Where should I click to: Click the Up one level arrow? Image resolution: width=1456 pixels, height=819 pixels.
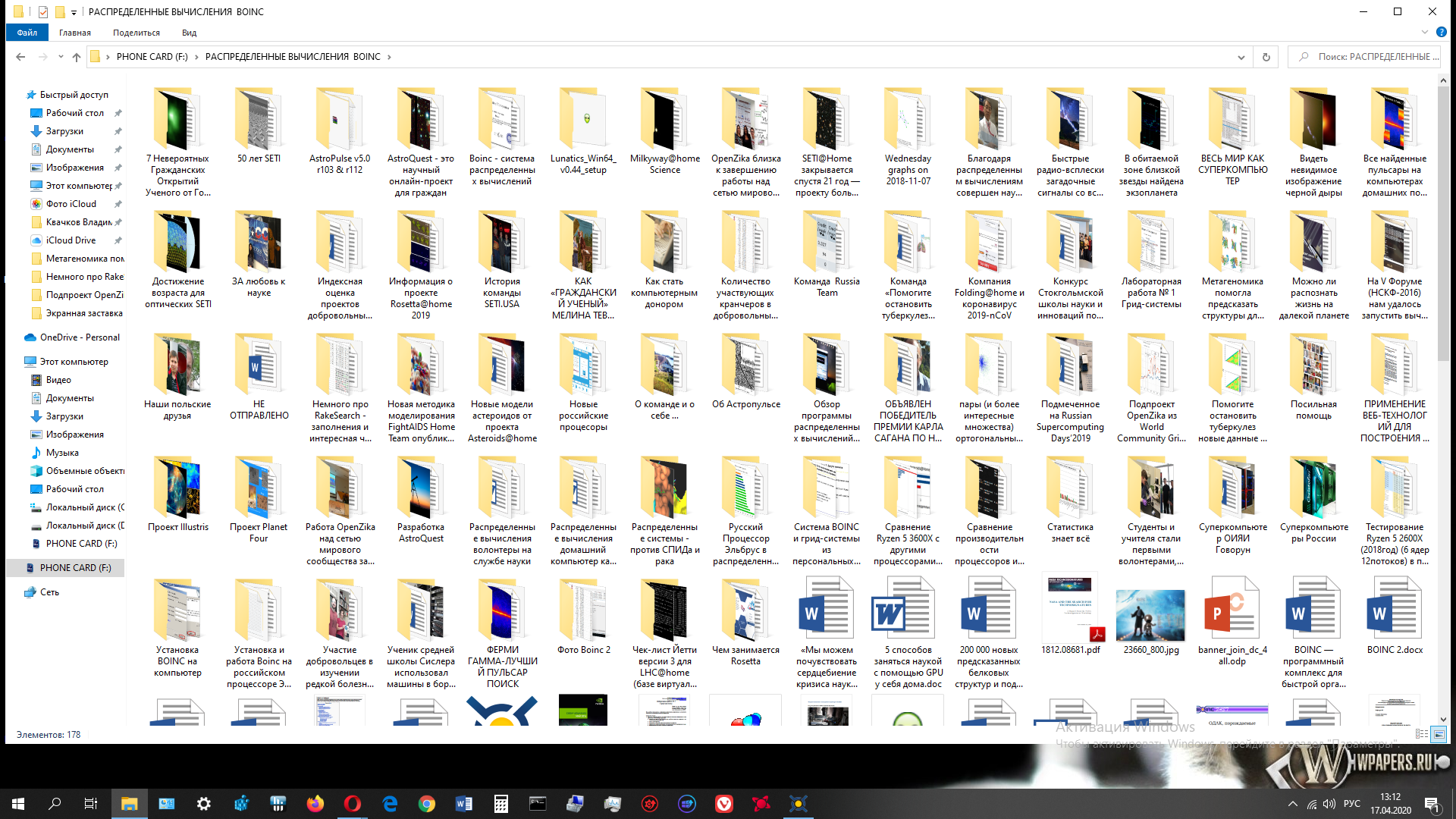click(x=77, y=57)
